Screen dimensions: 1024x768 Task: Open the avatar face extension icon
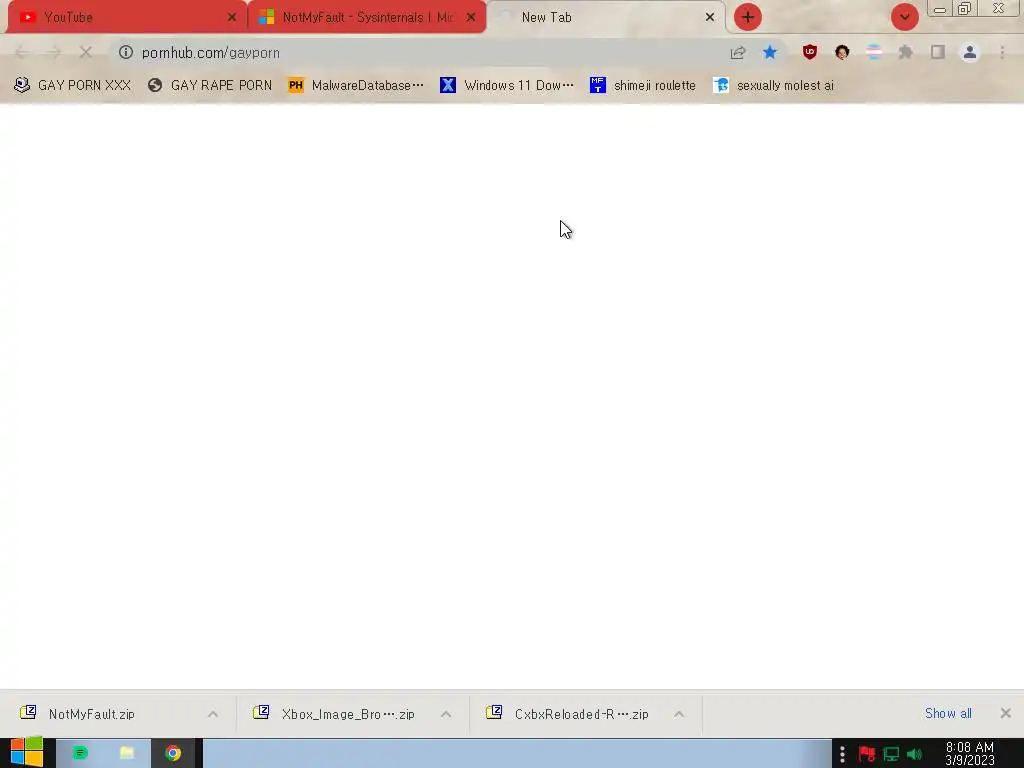click(842, 52)
